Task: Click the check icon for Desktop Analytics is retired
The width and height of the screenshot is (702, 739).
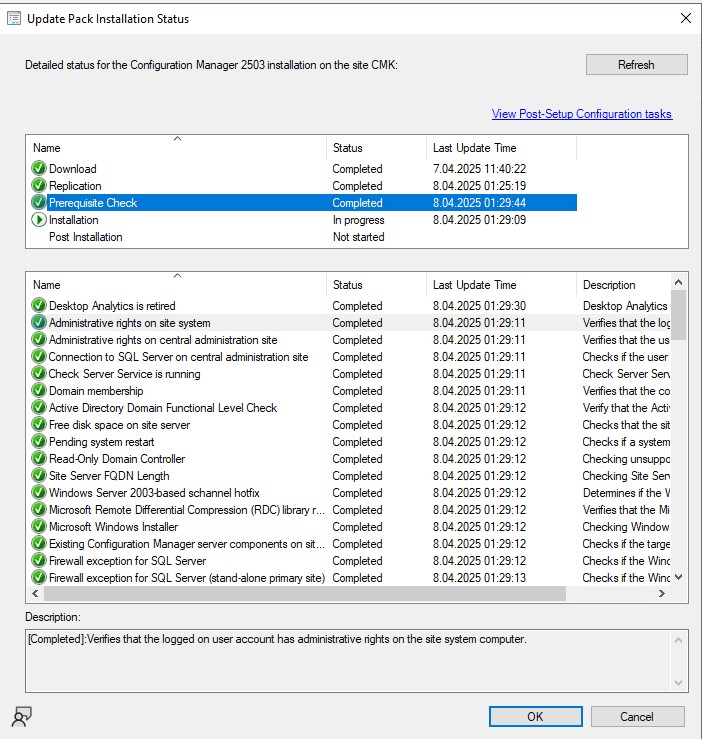Action: (39, 306)
